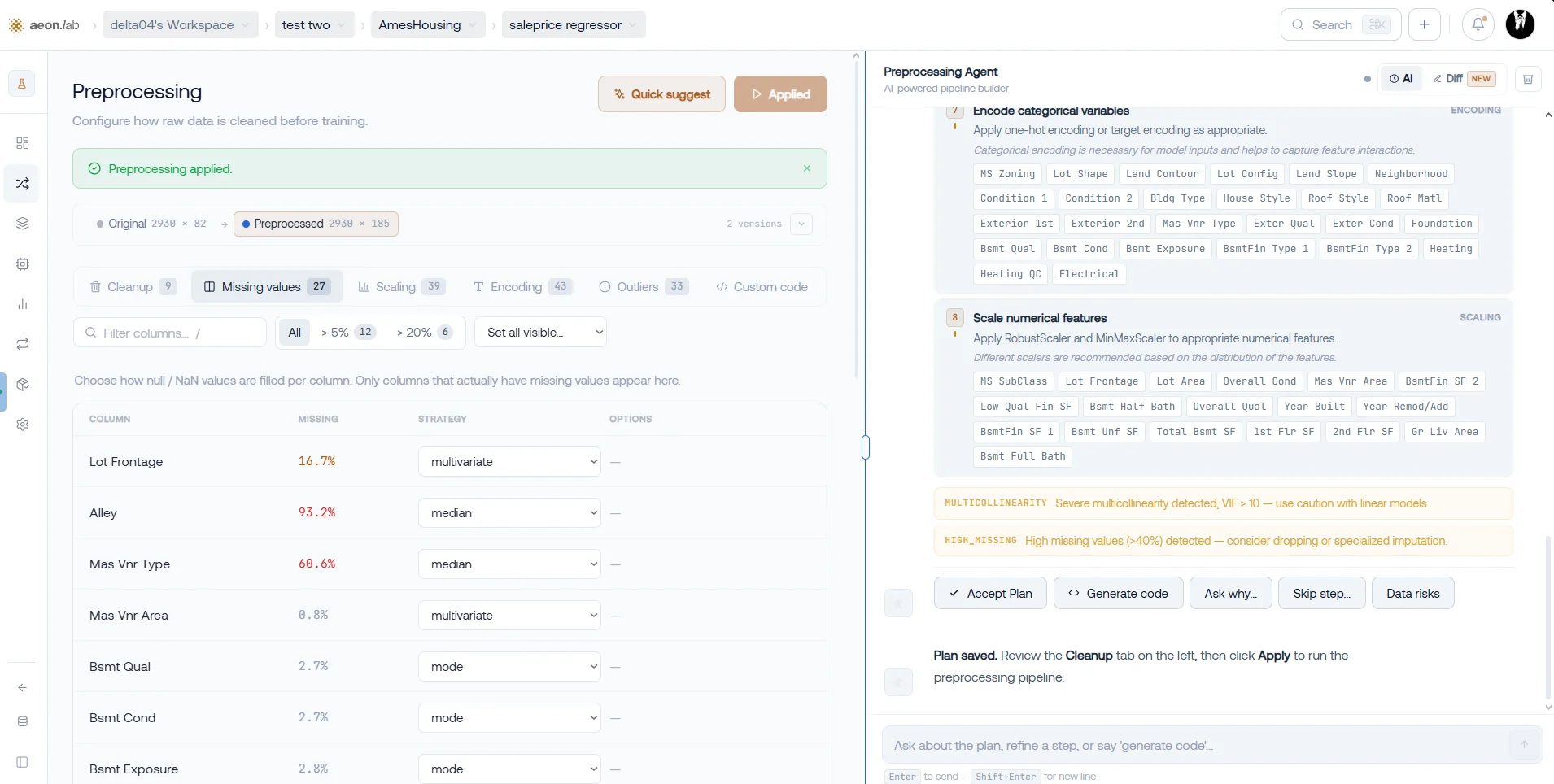Toggle the sidebar panel layout icon

click(x=23, y=762)
